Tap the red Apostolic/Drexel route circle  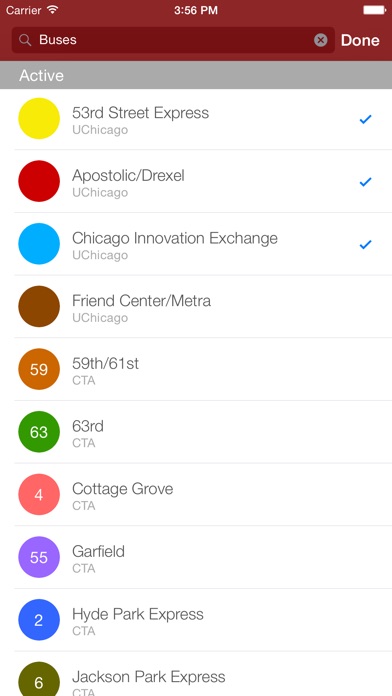coord(39,181)
